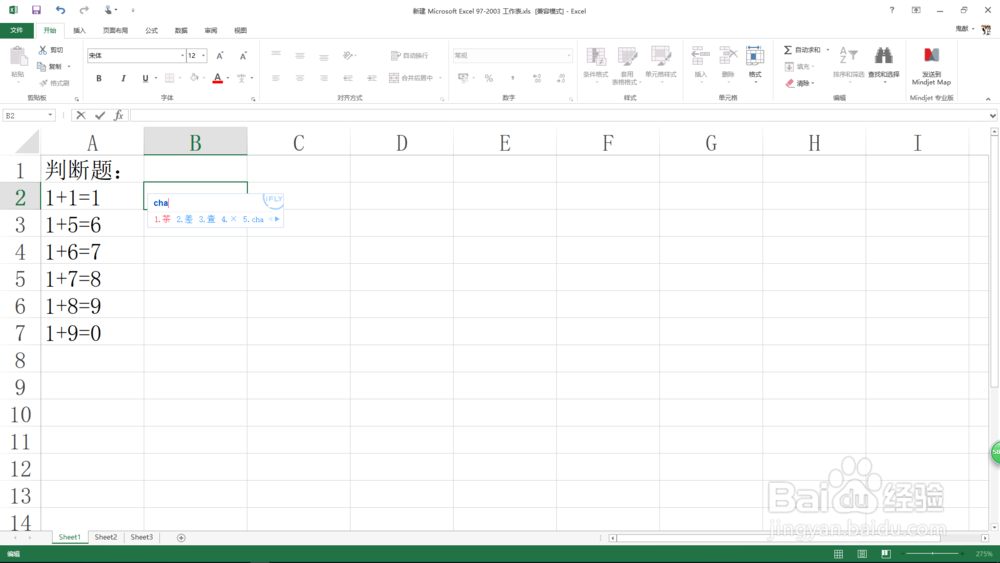Image resolution: width=1000 pixels, height=563 pixels.
Task: Switch to the Formulas tab
Action: point(151,30)
